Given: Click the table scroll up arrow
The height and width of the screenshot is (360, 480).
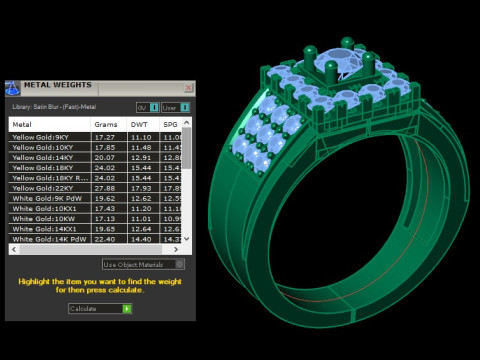Looking at the screenshot, I should point(187,123).
